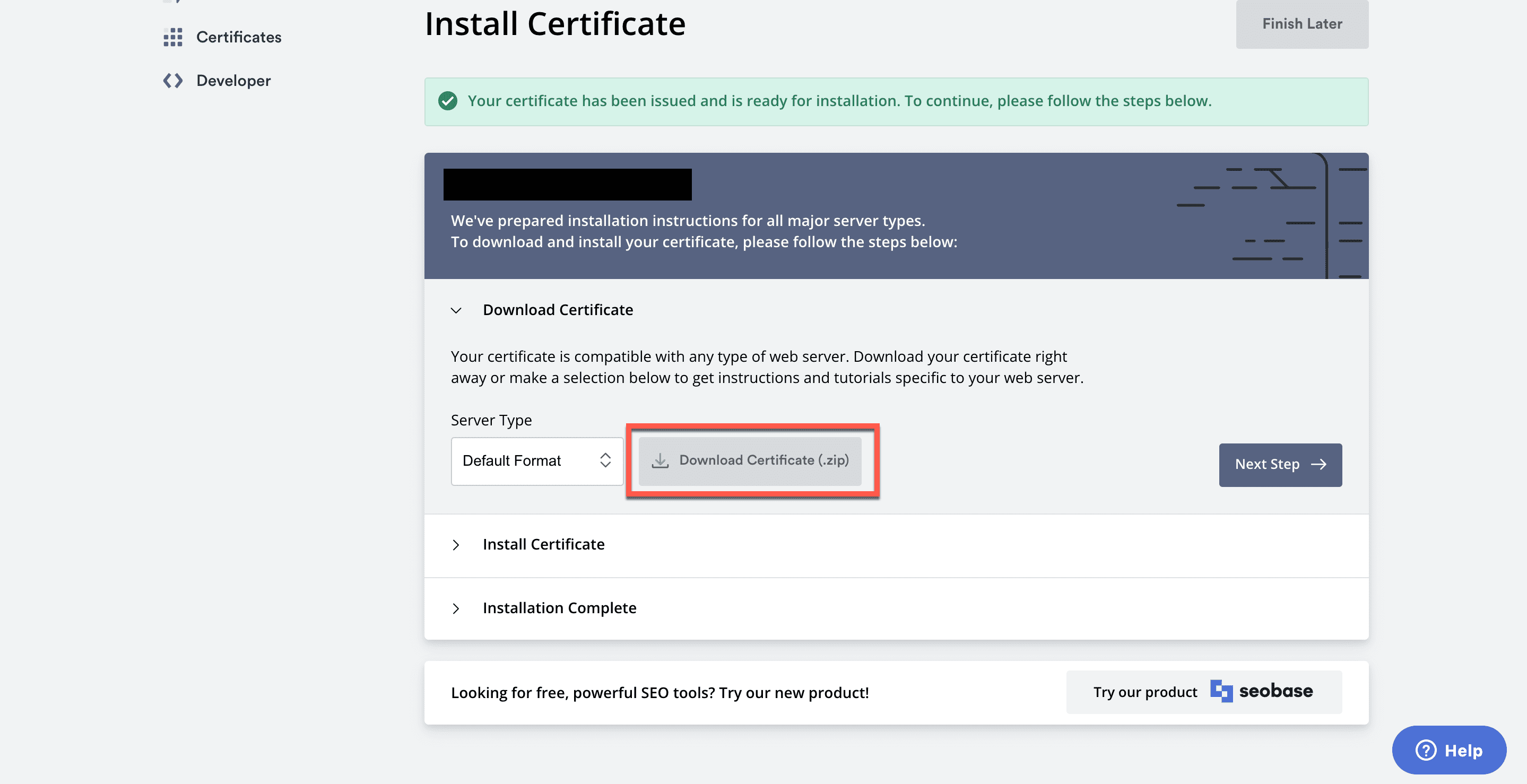Click the redacted domain name block
This screenshot has width=1527, height=784.
(x=567, y=184)
